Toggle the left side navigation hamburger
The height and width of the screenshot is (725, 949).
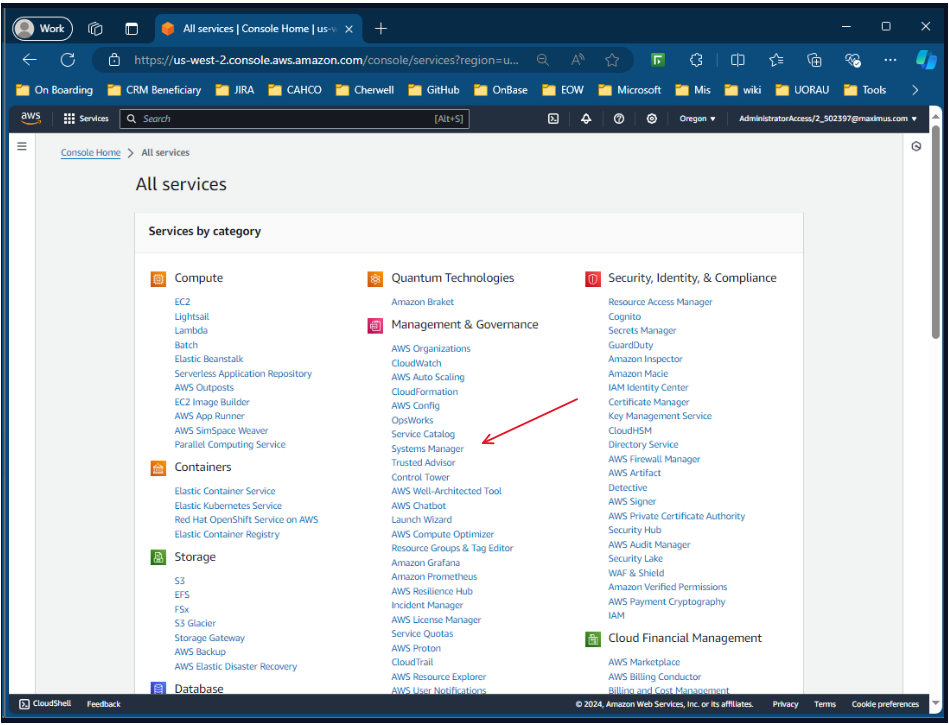click(x=22, y=146)
